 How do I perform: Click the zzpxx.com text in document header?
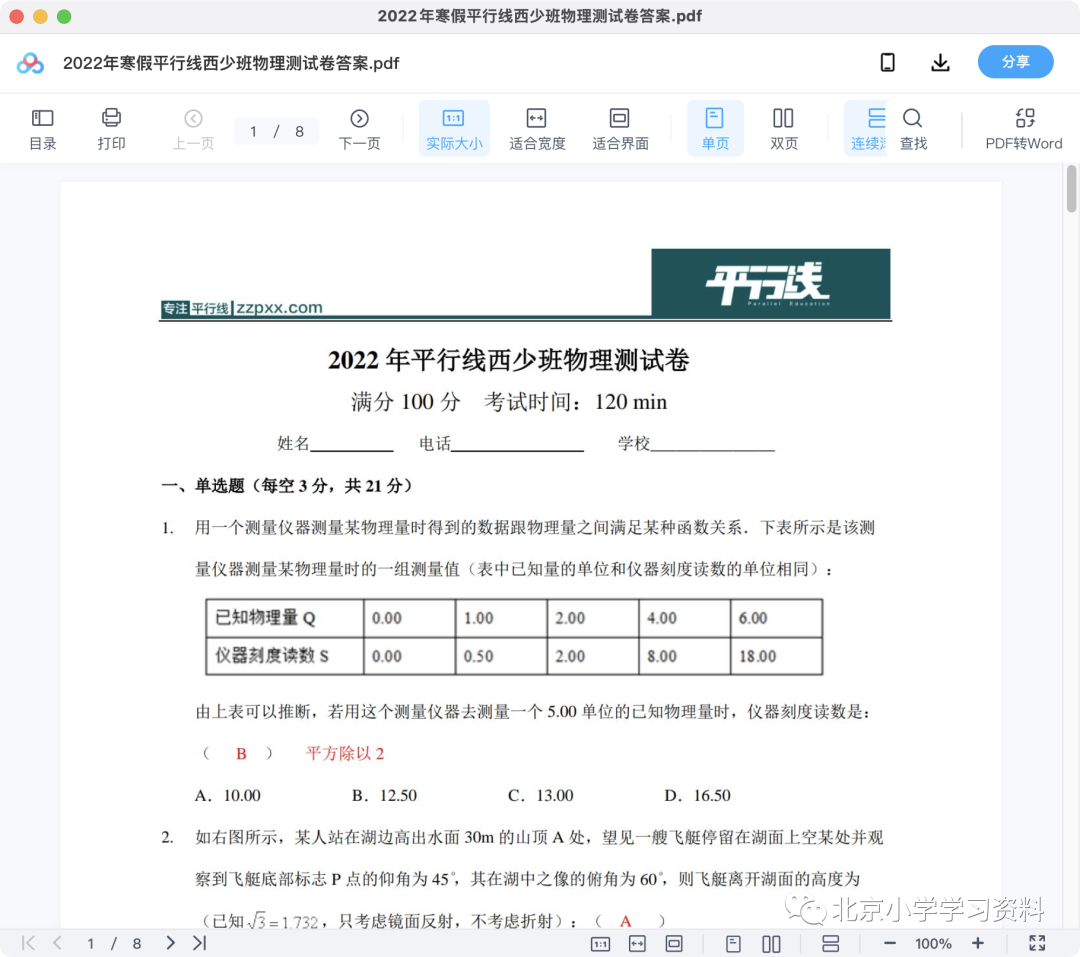[x=279, y=307]
